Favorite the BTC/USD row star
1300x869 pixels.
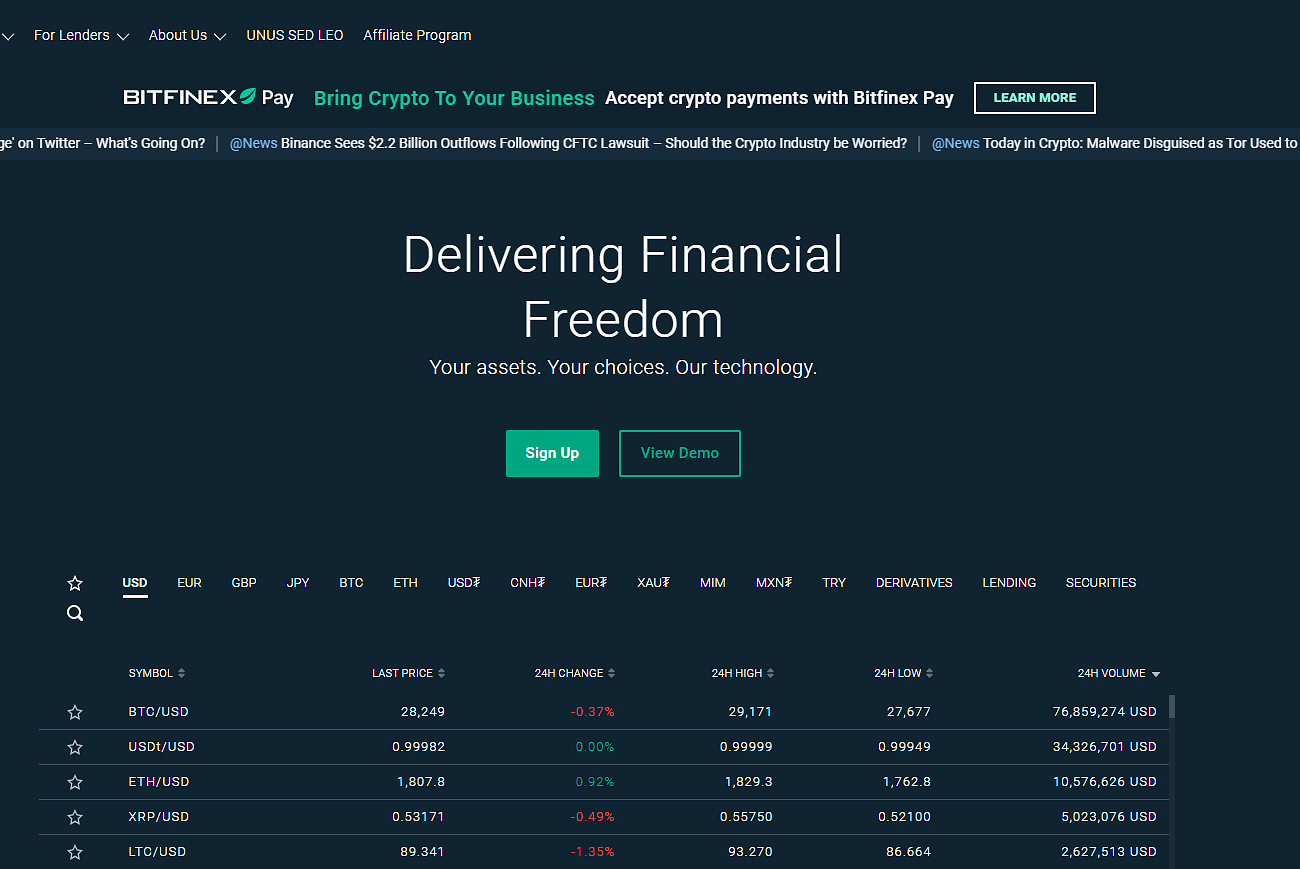pos(75,712)
